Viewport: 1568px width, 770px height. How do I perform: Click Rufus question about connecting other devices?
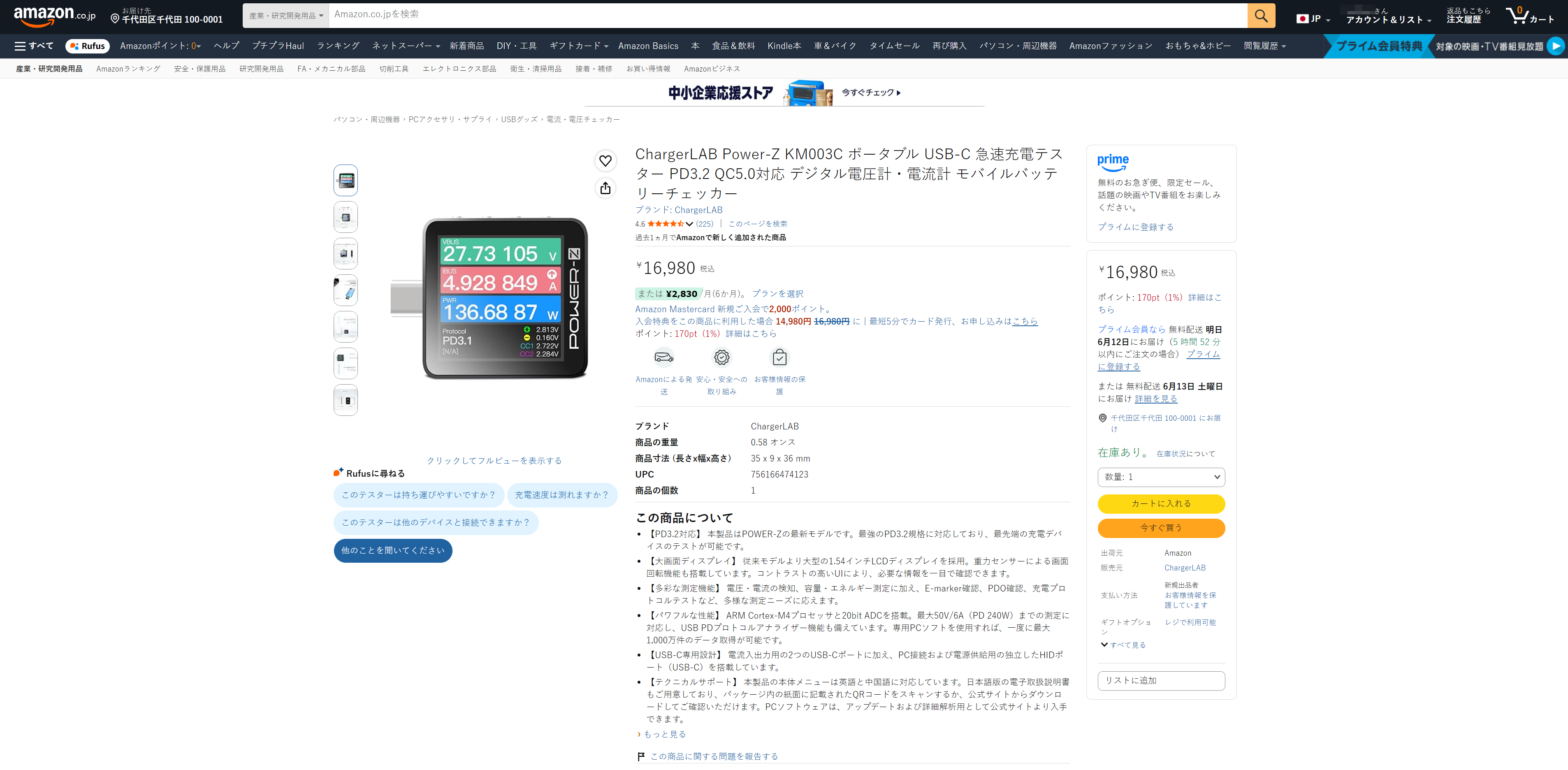(x=436, y=522)
